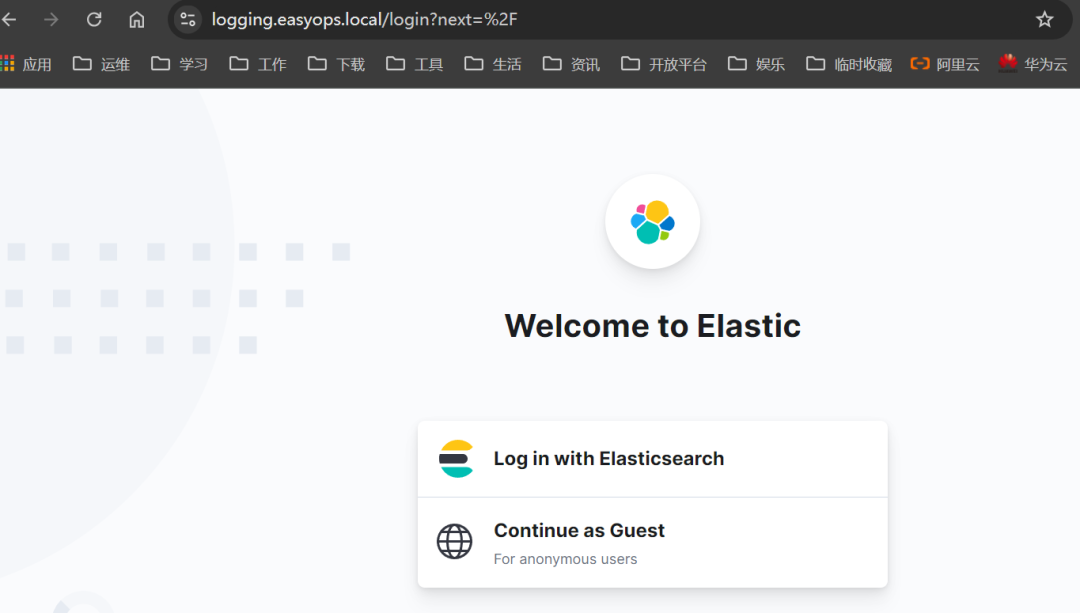This screenshot has width=1080, height=613.
Task: Open the 资讯 bookmark folder
Action: [572, 64]
